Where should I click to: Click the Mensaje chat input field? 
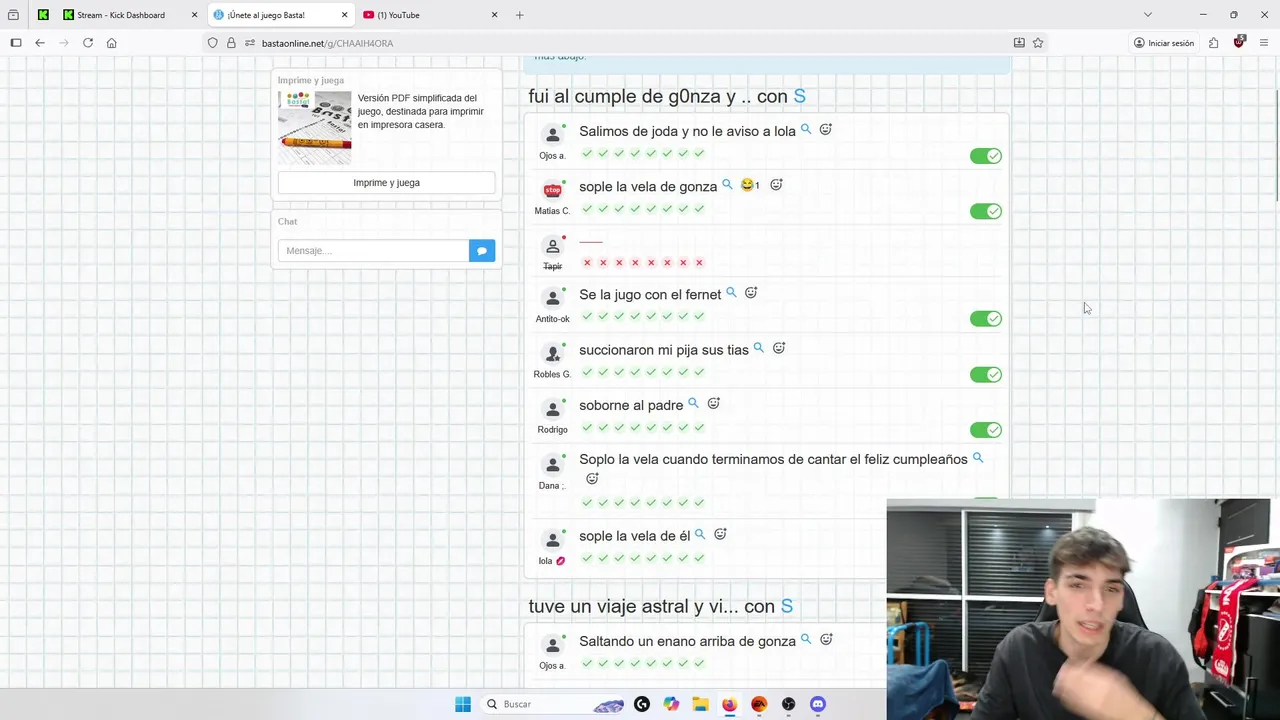coord(373,251)
